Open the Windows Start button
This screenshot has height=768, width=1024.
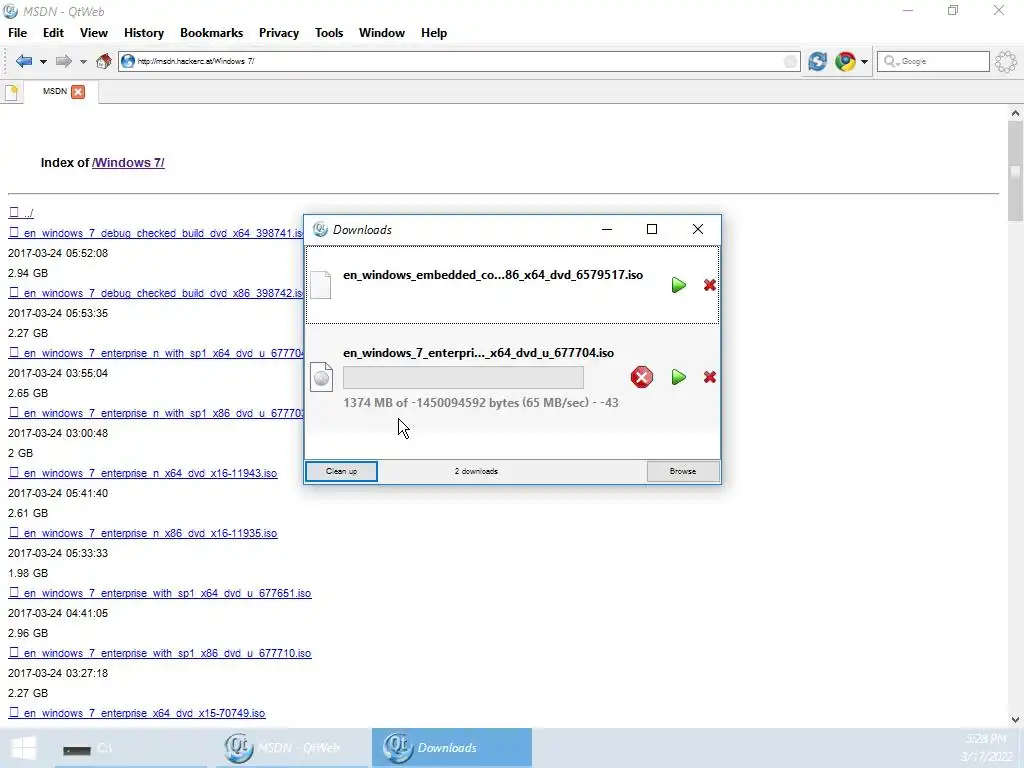(24, 748)
